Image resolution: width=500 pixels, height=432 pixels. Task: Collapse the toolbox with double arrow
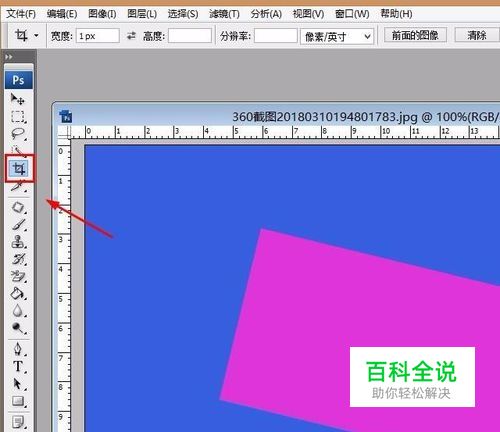click(x=9, y=57)
